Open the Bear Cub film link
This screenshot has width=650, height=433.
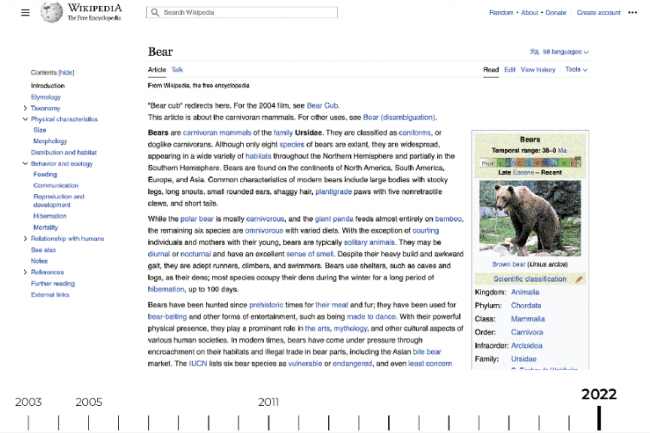pos(323,106)
